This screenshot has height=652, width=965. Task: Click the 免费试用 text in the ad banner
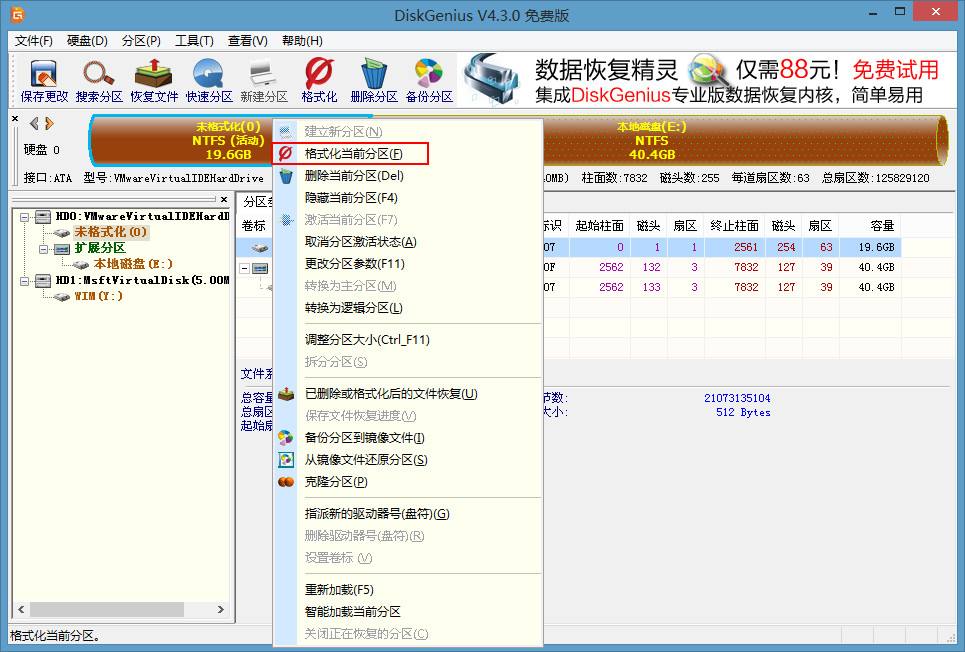895,70
